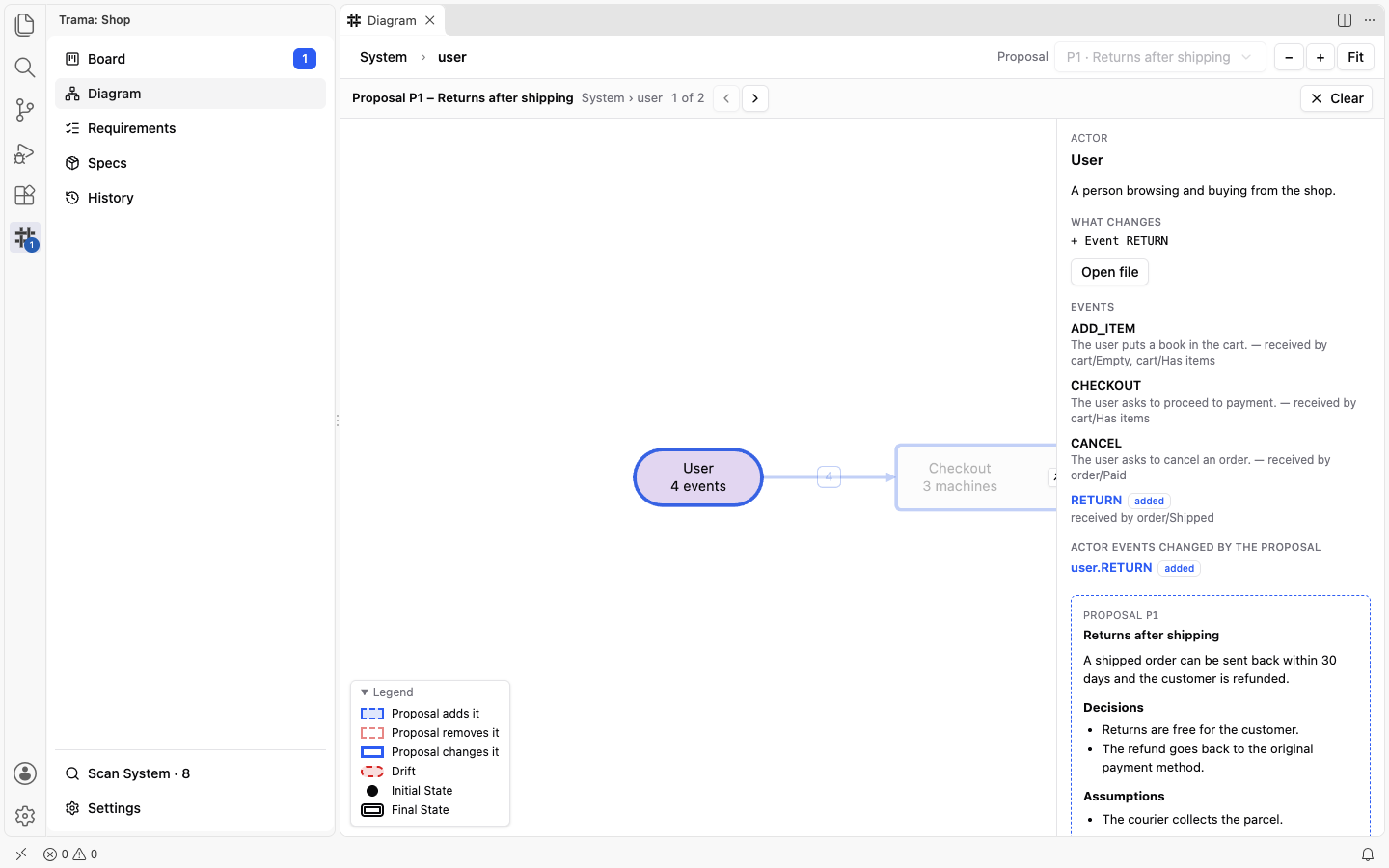This screenshot has width=1389, height=868.
Task: Open the Board view in sidebar
Action: click(191, 59)
